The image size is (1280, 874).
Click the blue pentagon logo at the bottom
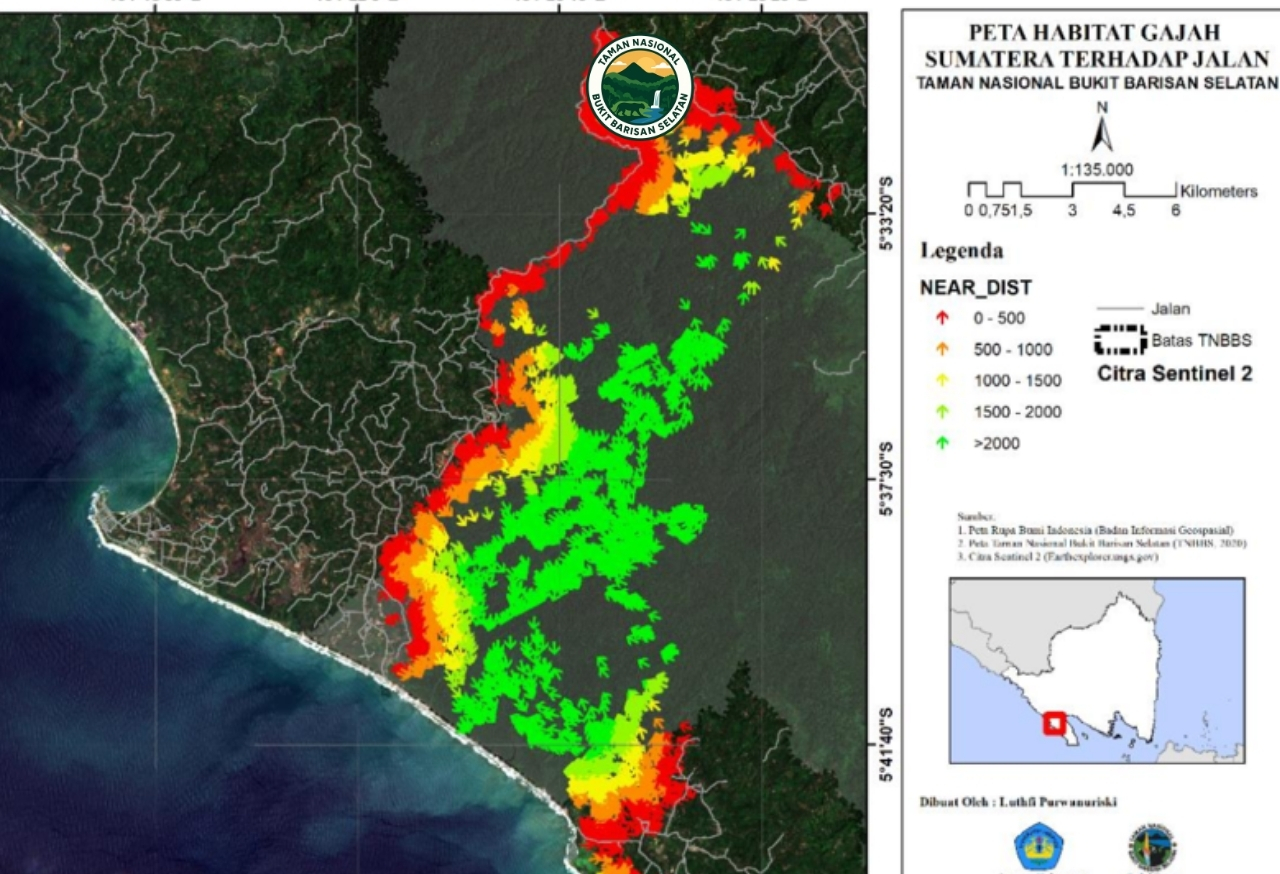(x=1039, y=847)
